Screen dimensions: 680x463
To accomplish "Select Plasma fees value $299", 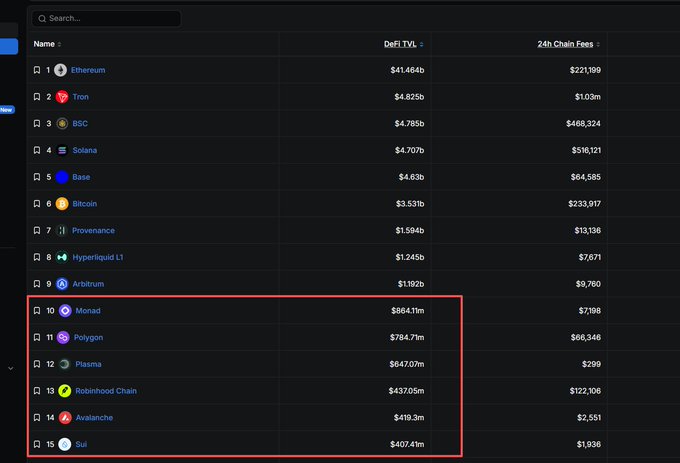I will (592, 364).
